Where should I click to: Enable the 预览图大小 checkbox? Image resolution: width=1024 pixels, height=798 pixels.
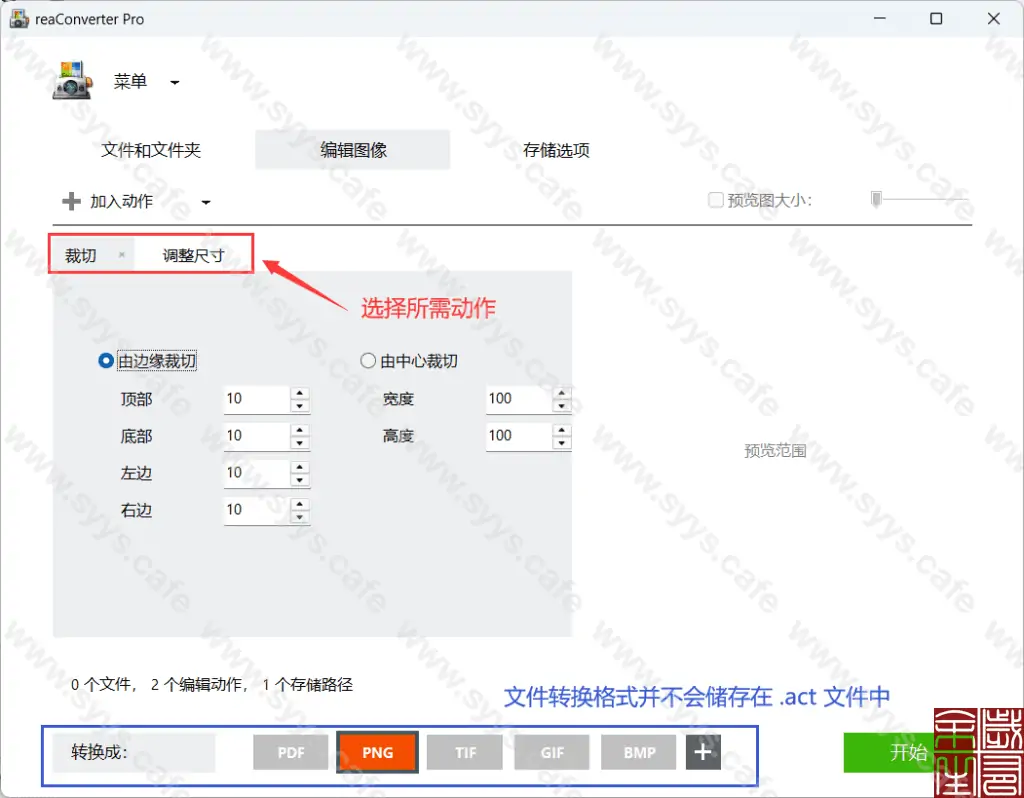716,199
